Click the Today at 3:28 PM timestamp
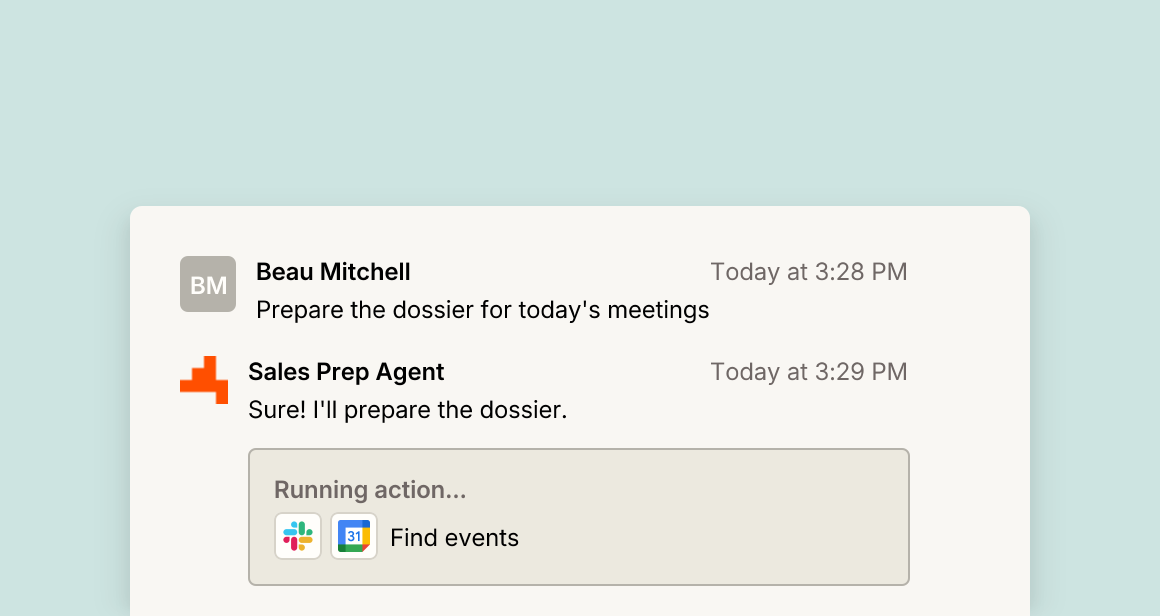This screenshot has width=1160, height=616. 809,271
